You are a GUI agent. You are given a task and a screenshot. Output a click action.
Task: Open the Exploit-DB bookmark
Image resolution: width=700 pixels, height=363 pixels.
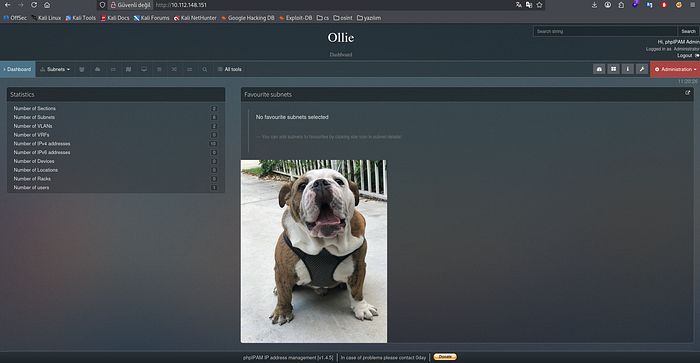click(296, 18)
